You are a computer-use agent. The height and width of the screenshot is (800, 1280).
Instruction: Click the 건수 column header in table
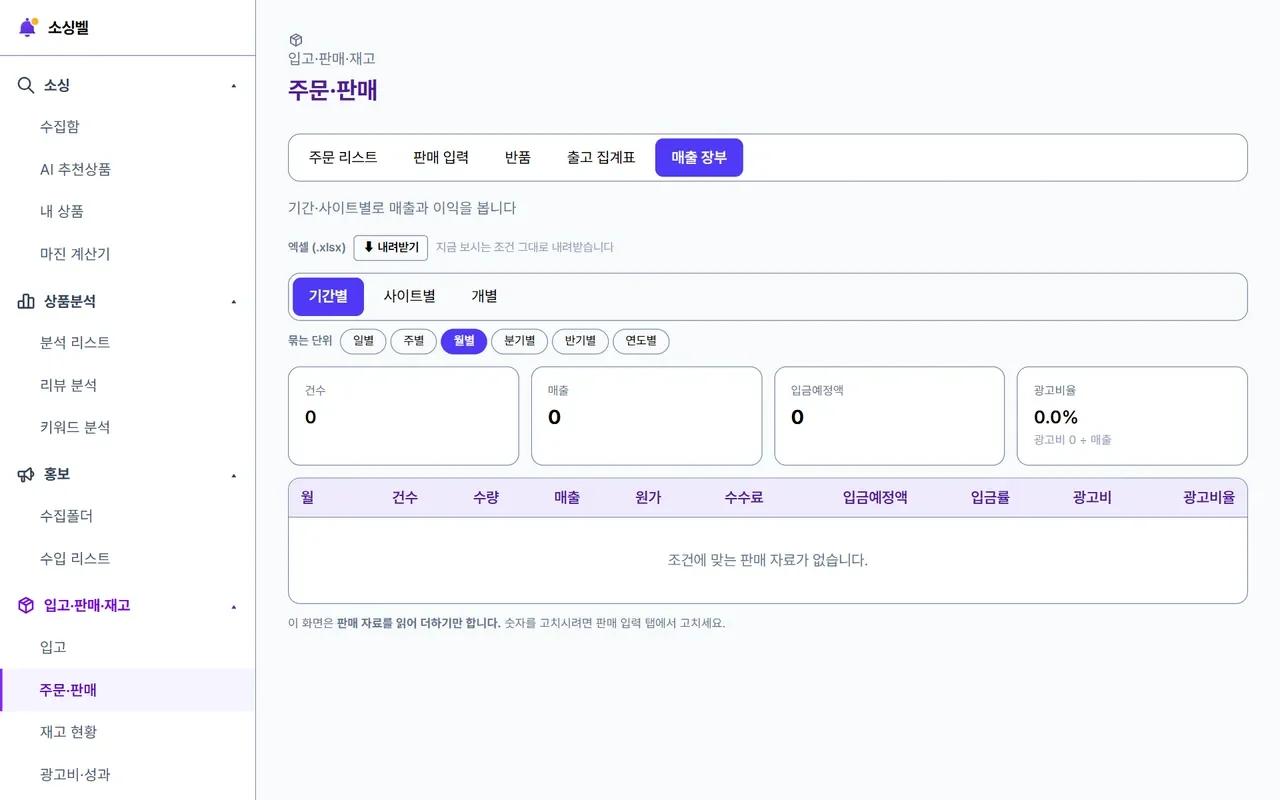(405, 497)
